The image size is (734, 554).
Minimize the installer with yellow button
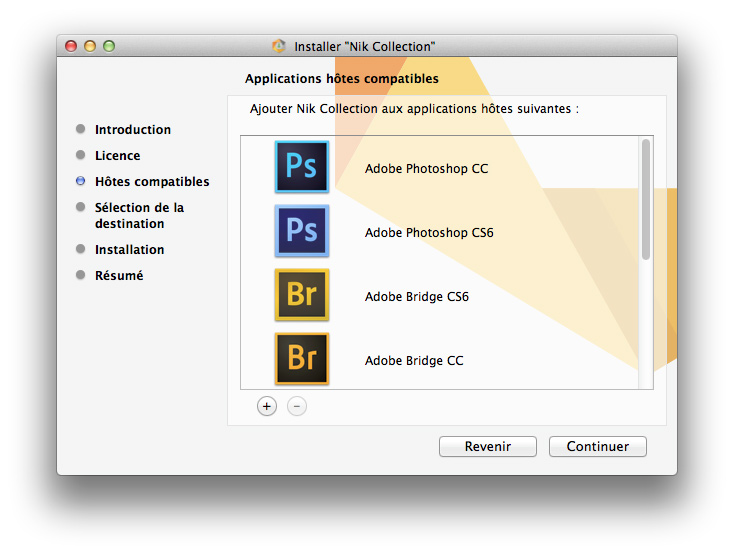90,46
